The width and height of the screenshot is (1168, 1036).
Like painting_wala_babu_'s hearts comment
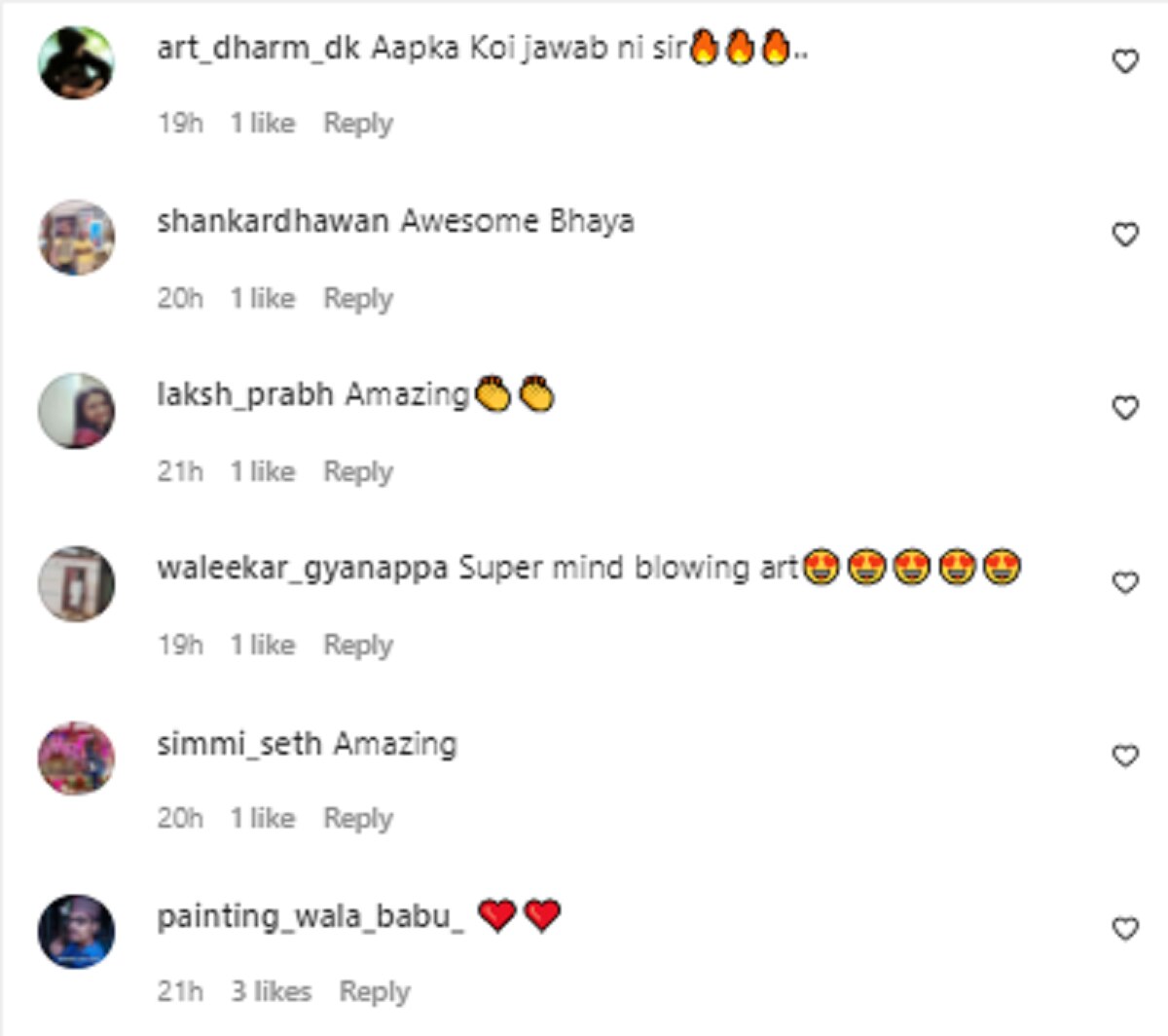(1125, 929)
